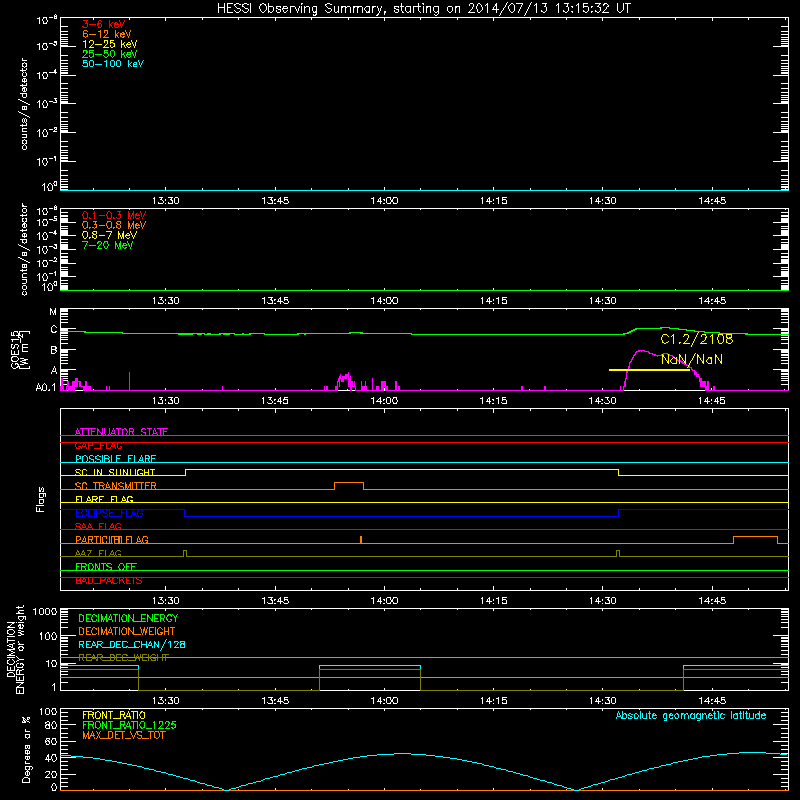The height and width of the screenshot is (800, 800).
Task: Click the FRONT_RATIO legend entry
Action: (114, 715)
